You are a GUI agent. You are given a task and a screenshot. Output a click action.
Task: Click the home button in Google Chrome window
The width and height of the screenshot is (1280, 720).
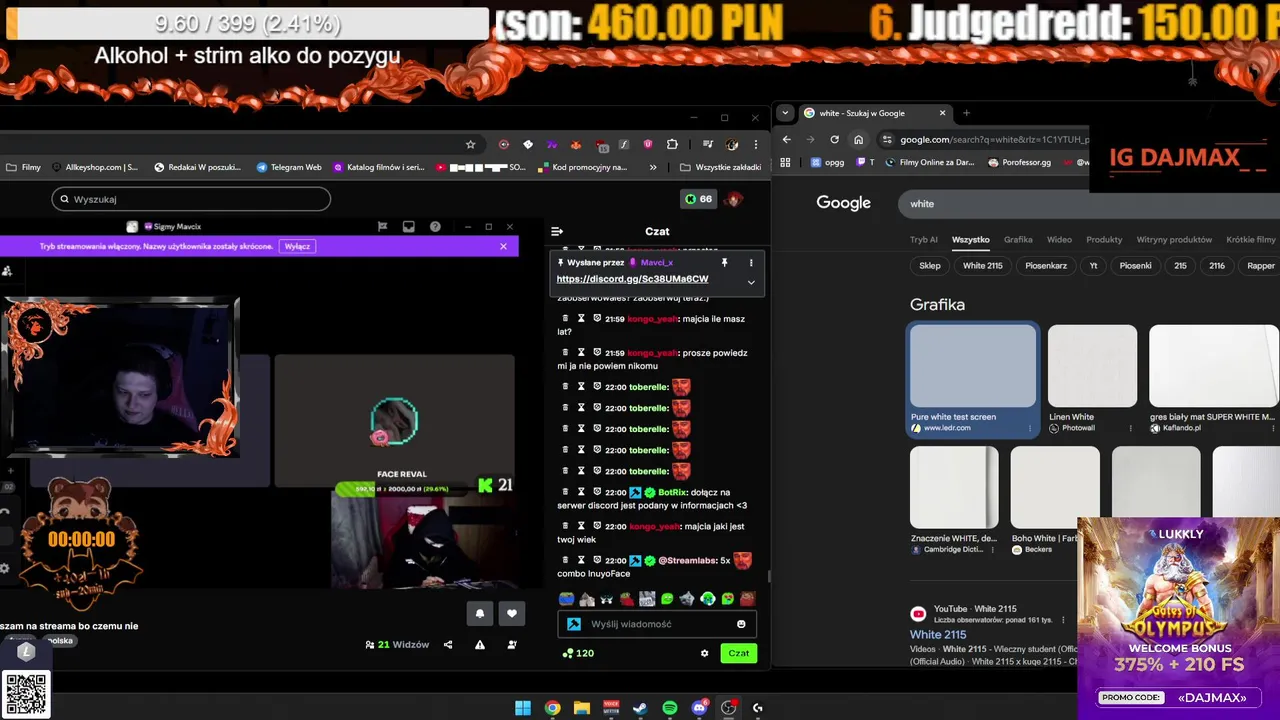858,140
